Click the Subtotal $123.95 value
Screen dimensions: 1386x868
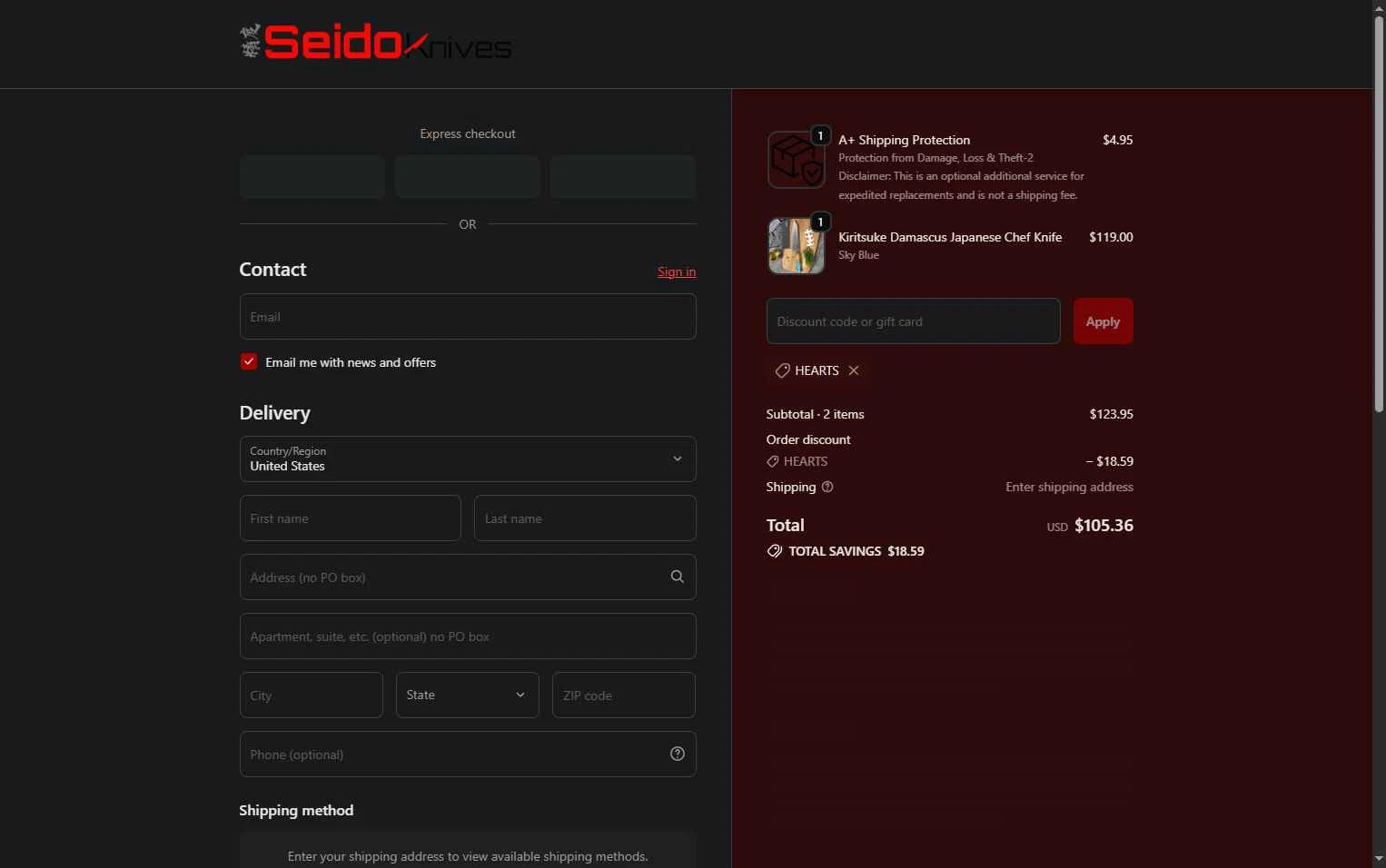coord(1112,414)
